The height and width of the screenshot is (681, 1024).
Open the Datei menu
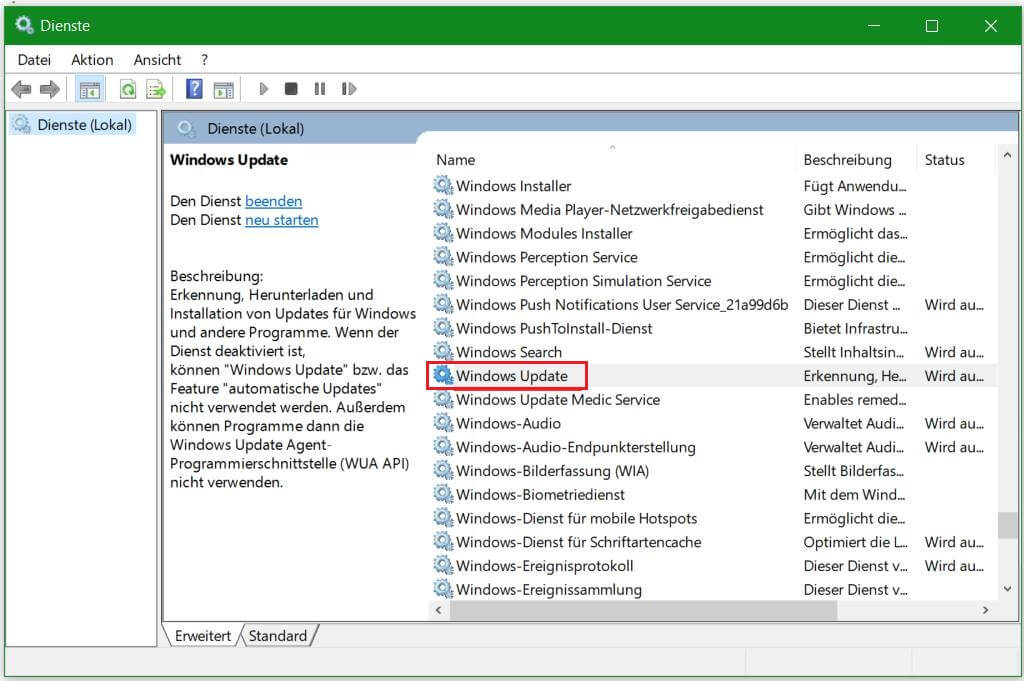(34, 60)
